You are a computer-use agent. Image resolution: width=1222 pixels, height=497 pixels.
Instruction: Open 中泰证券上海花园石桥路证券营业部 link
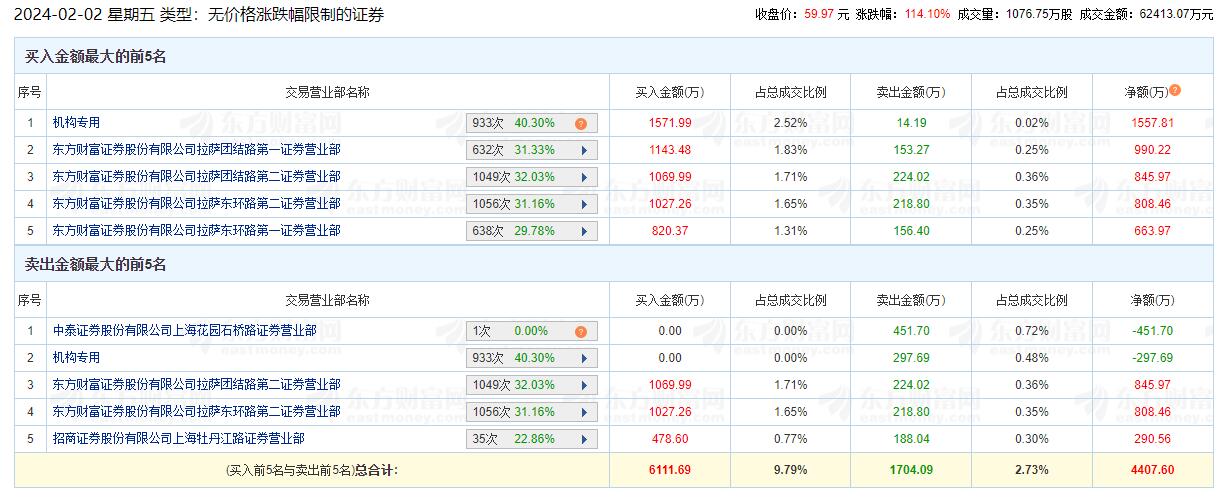[x=184, y=330]
